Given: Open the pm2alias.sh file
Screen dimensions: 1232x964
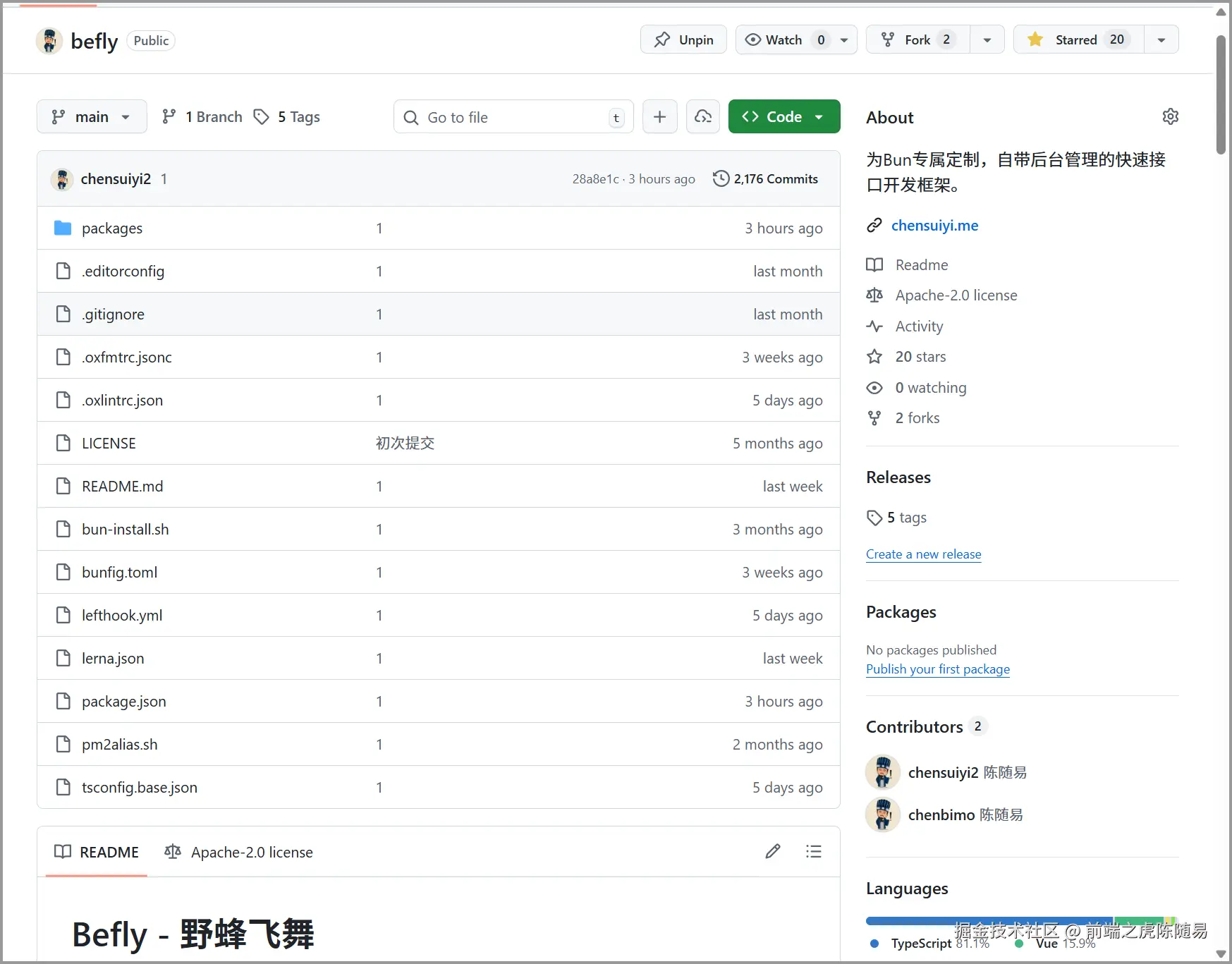Looking at the screenshot, I should pyautogui.click(x=120, y=745).
